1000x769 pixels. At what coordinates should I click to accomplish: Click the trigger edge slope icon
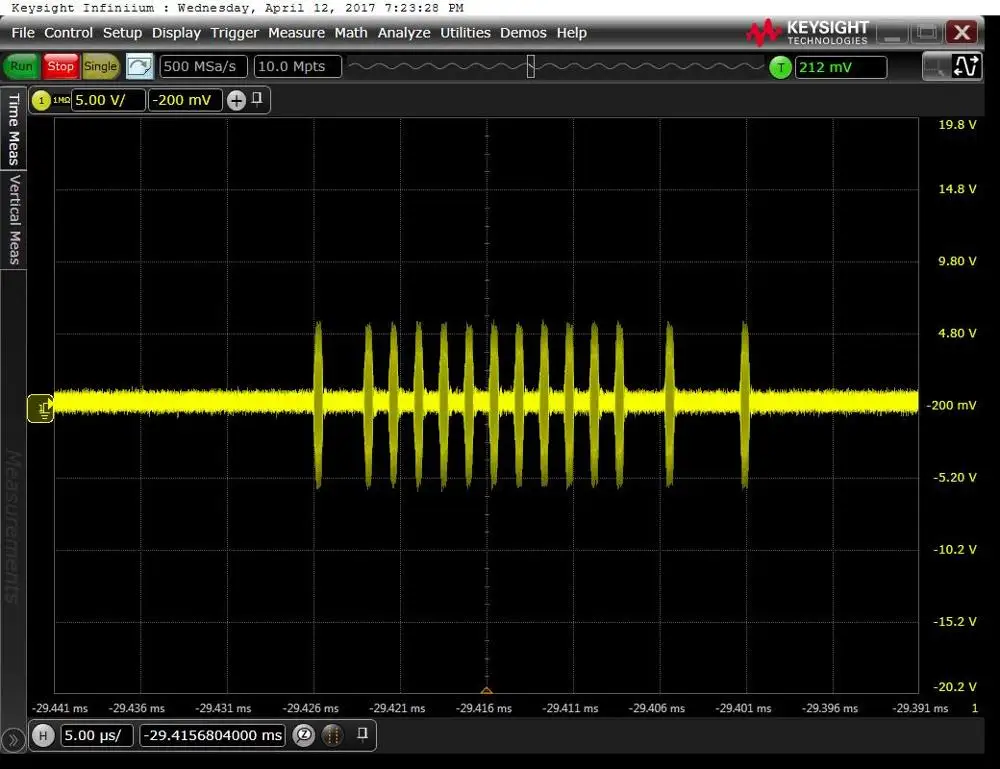click(966, 66)
